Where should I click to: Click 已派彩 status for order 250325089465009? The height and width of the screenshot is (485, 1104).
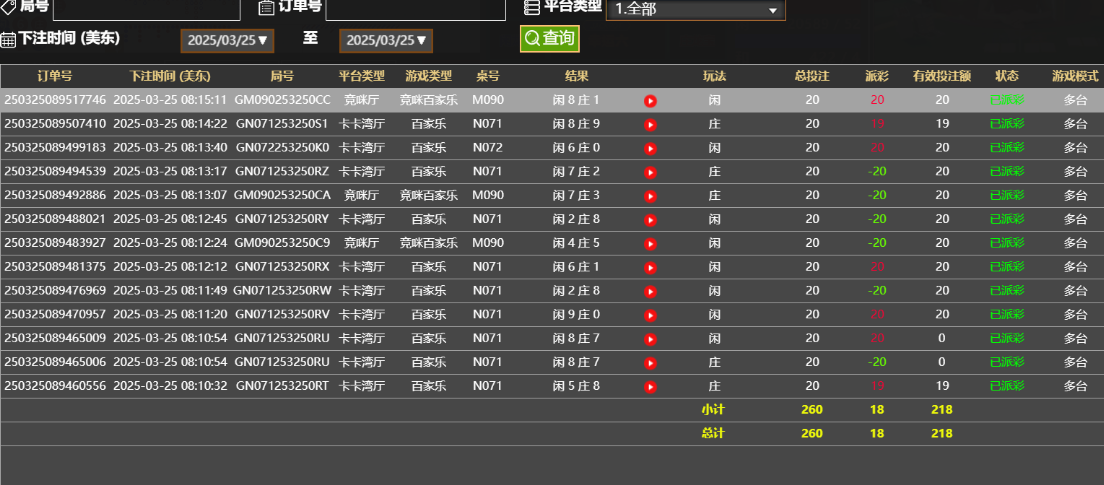coord(1006,338)
